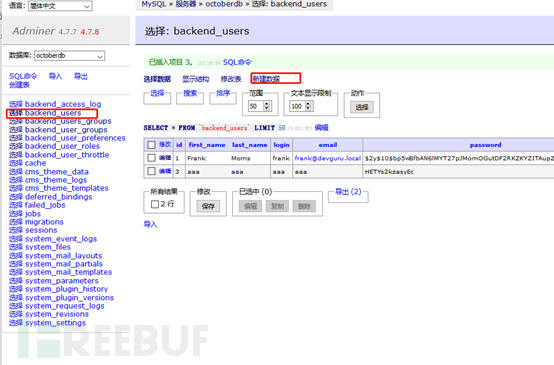Image resolution: width=554 pixels, height=365 pixels.
Task: Sort by the id column header
Action: coord(179,145)
